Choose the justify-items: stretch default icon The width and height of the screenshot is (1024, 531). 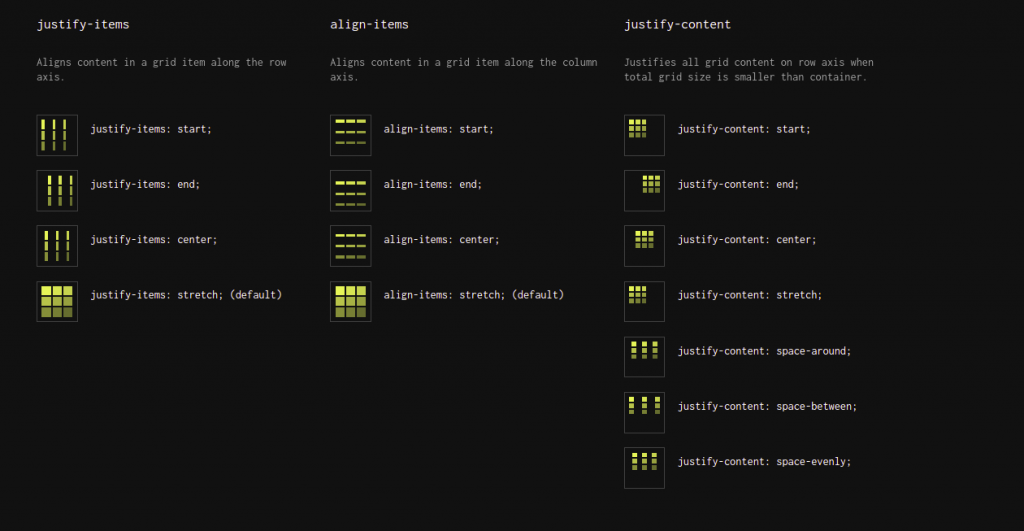point(57,301)
